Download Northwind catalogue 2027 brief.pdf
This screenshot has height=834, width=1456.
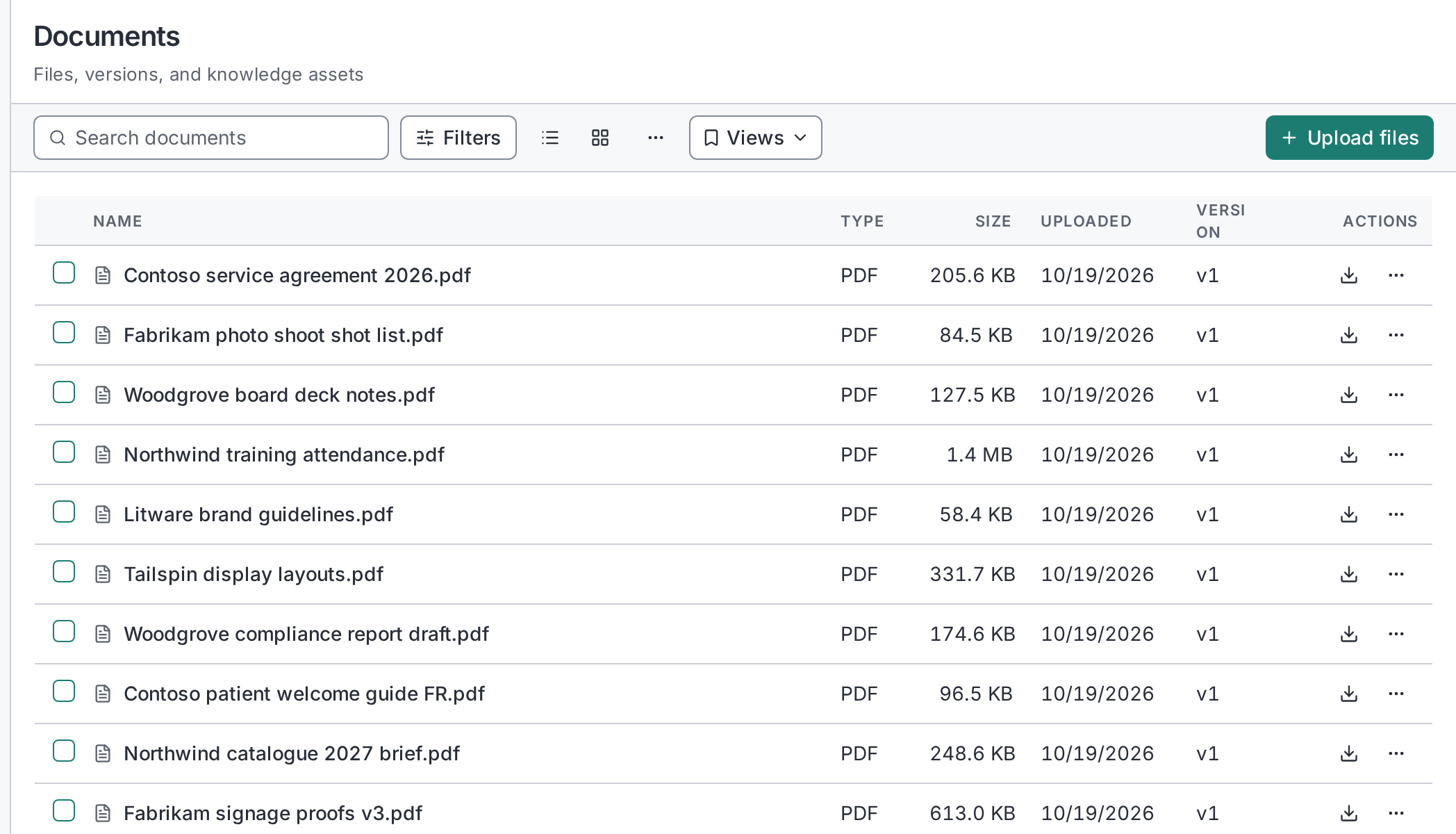[x=1349, y=753]
